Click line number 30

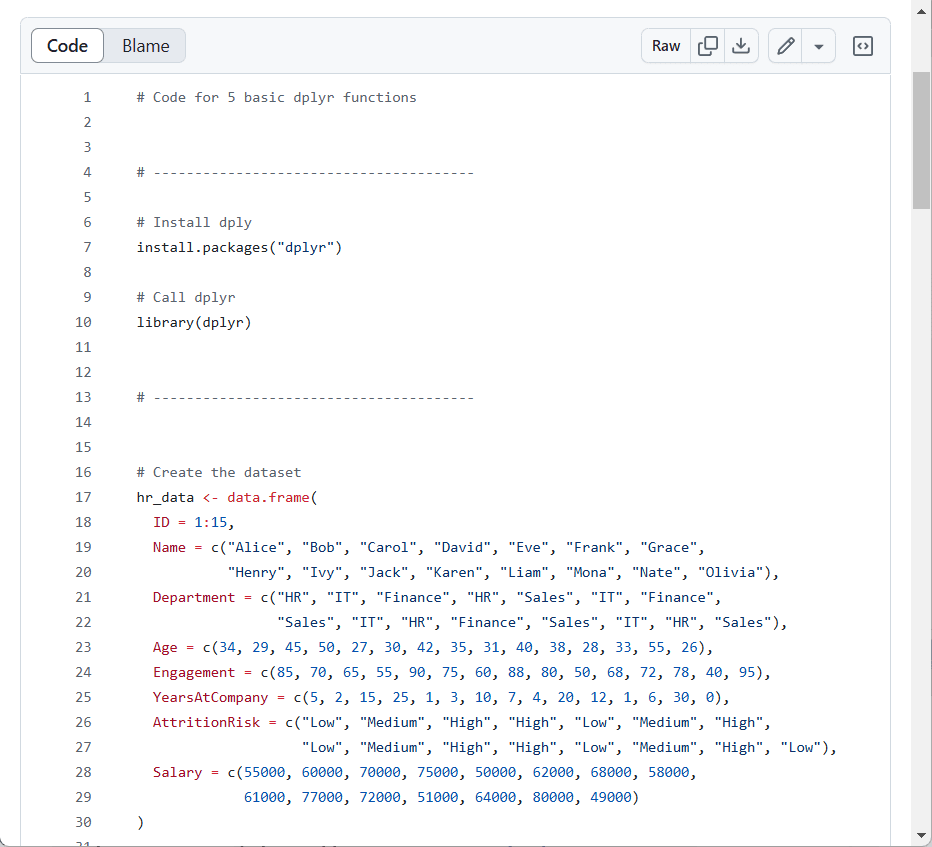(x=83, y=822)
